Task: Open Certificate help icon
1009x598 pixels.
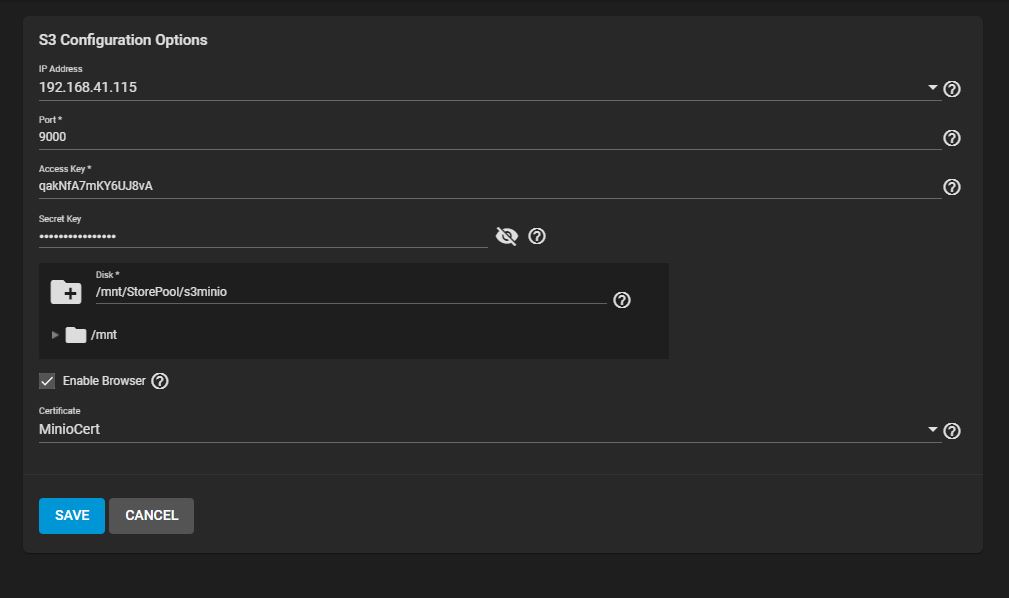Action: click(x=952, y=431)
